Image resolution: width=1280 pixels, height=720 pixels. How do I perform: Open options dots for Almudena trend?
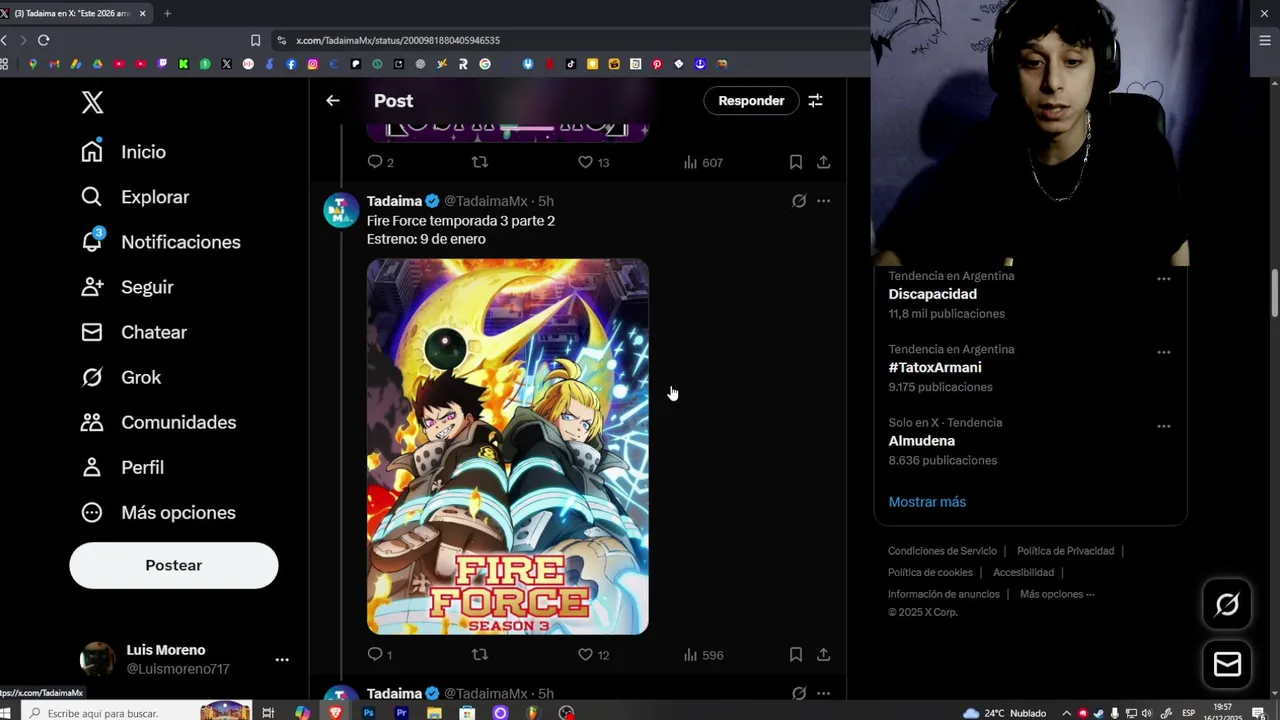tap(1163, 426)
